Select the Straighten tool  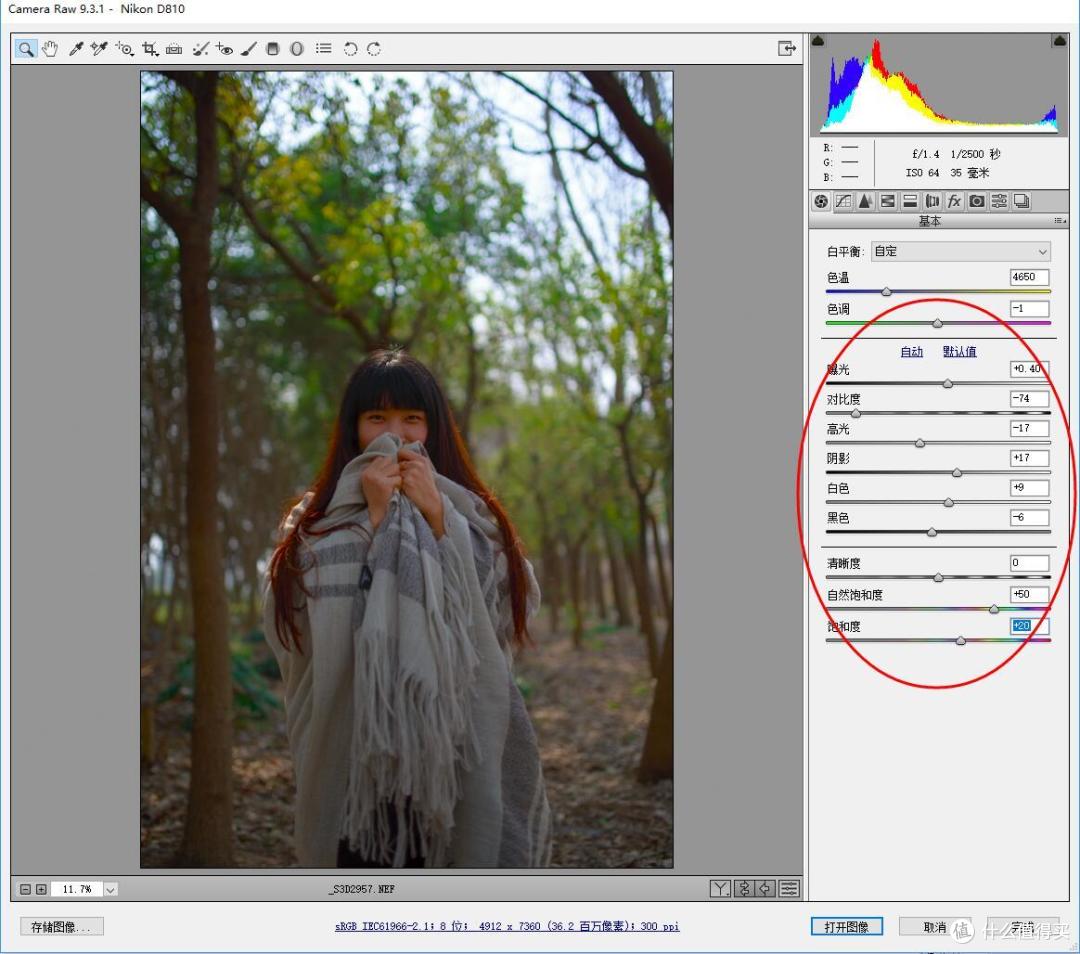(x=174, y=49)
